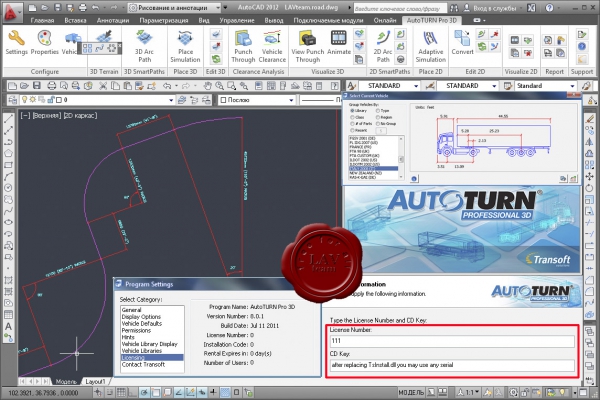Select the Multiline Text 'A' tool
The image size is (600, 400).
(x=8, y=327)
